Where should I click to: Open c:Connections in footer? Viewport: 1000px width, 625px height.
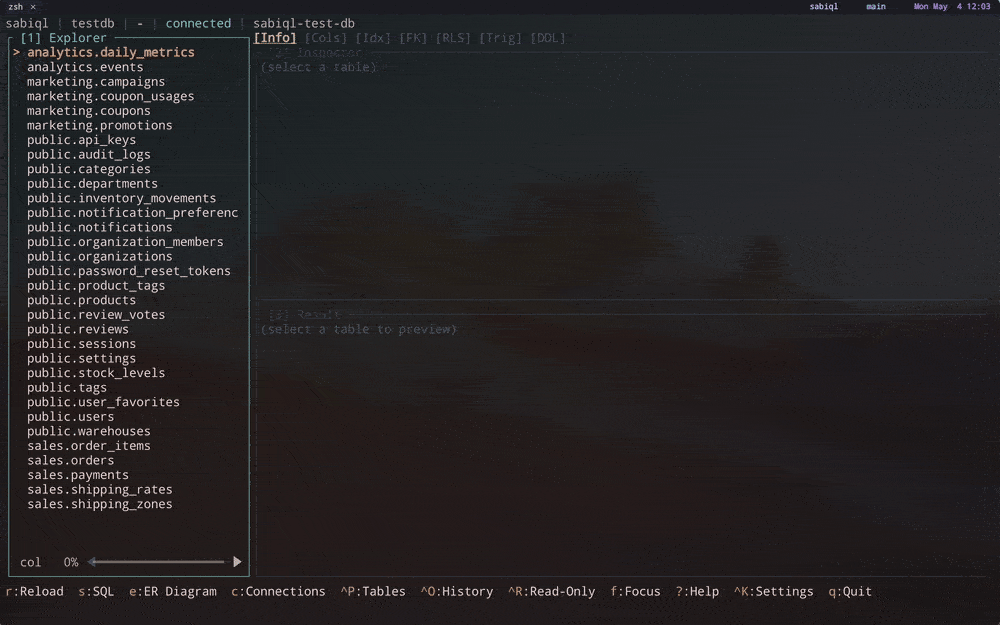278,592
